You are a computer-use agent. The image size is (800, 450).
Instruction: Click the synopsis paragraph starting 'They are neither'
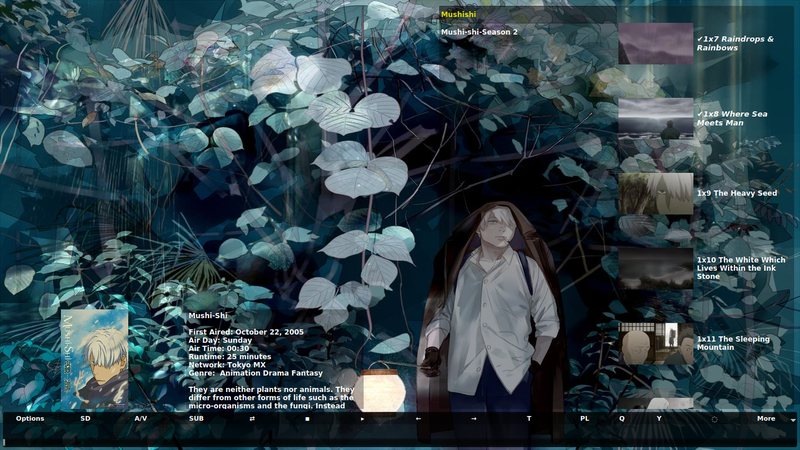tap(271, 397)
